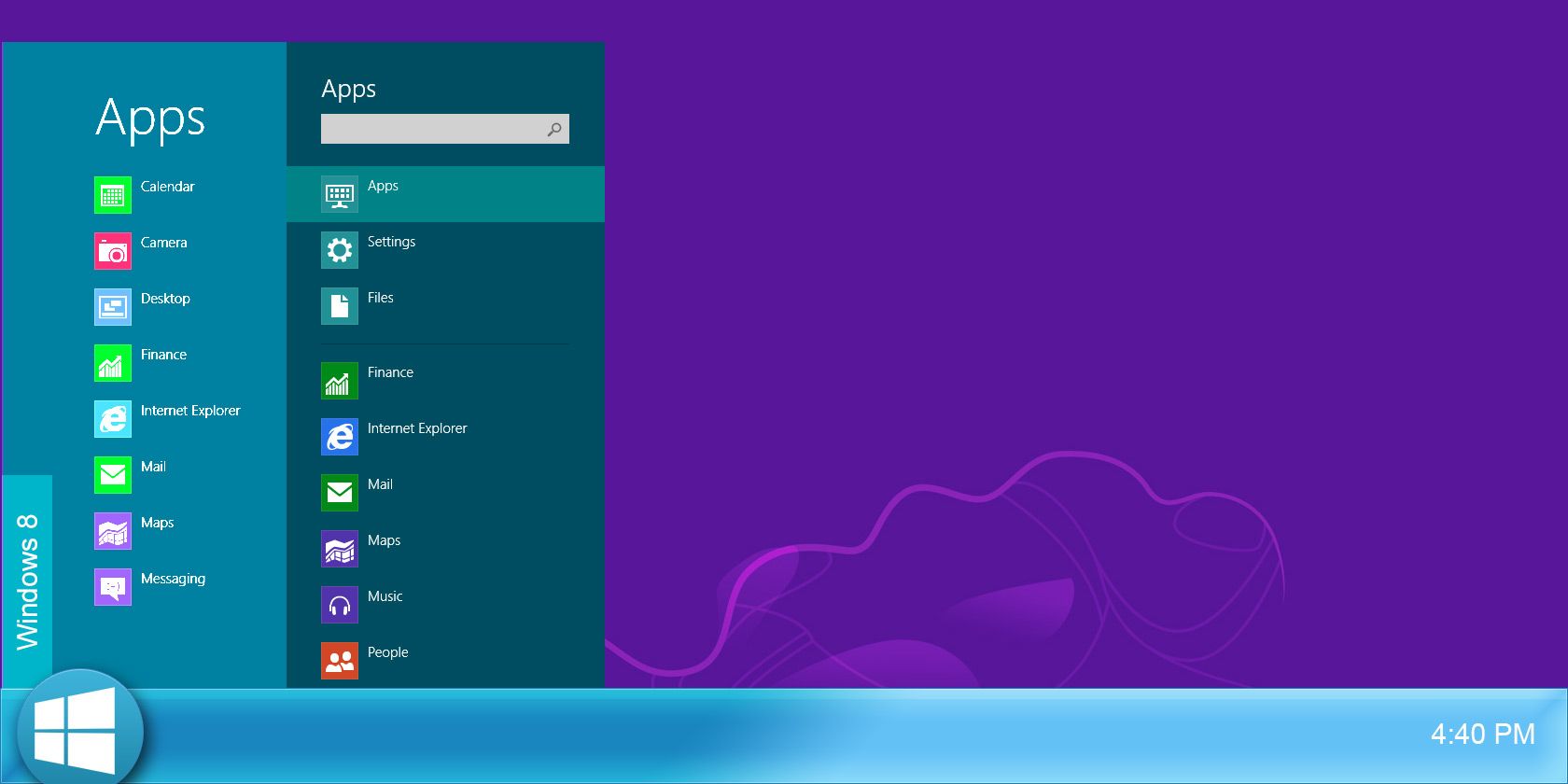Image resolution: width=1568 pixels, height=784 pixels.
Task: Click the 'Mail' label in search pane
Action: tap(380, 484)
